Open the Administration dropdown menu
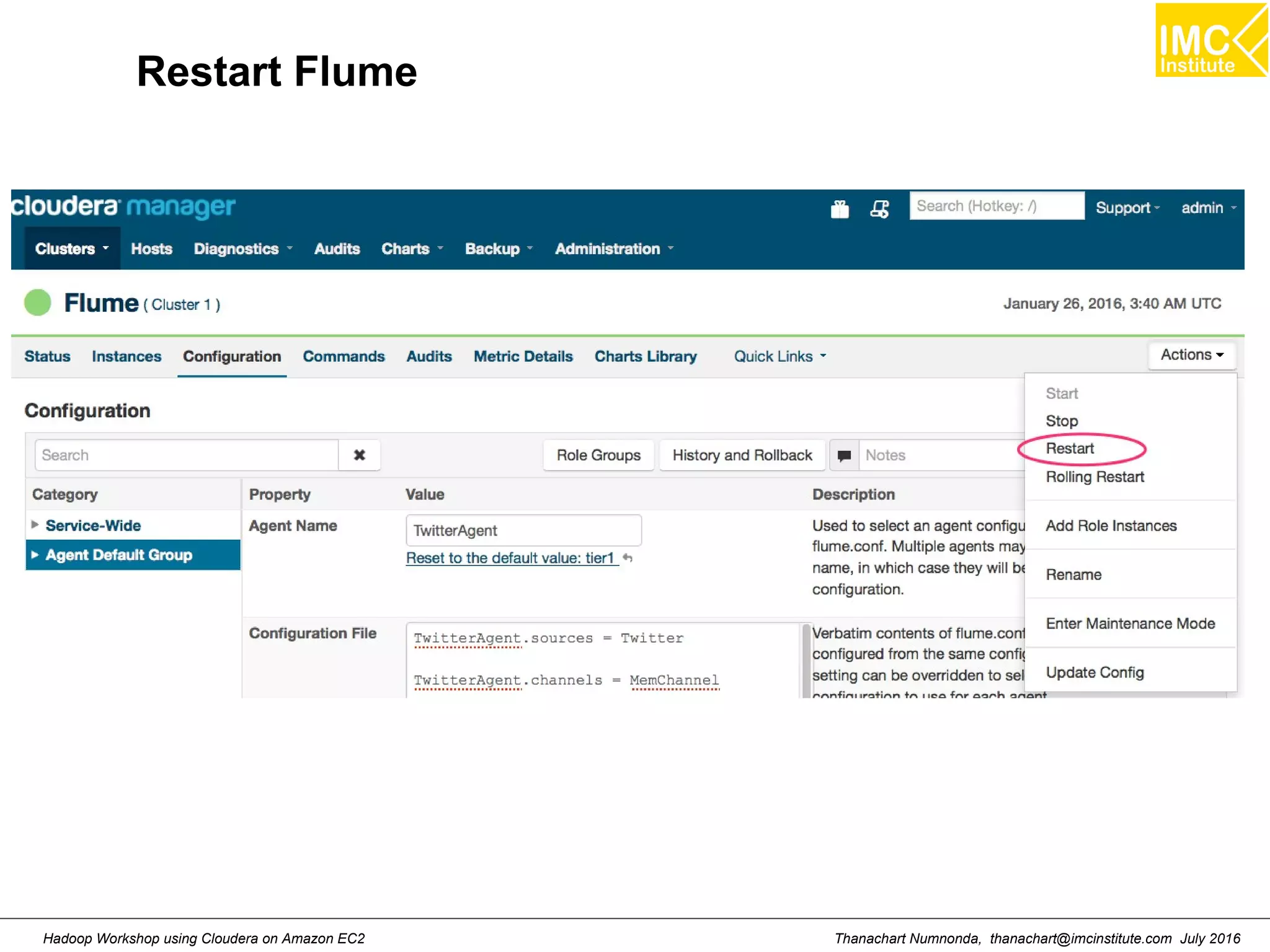1270x952 pixels. point(614,249)
